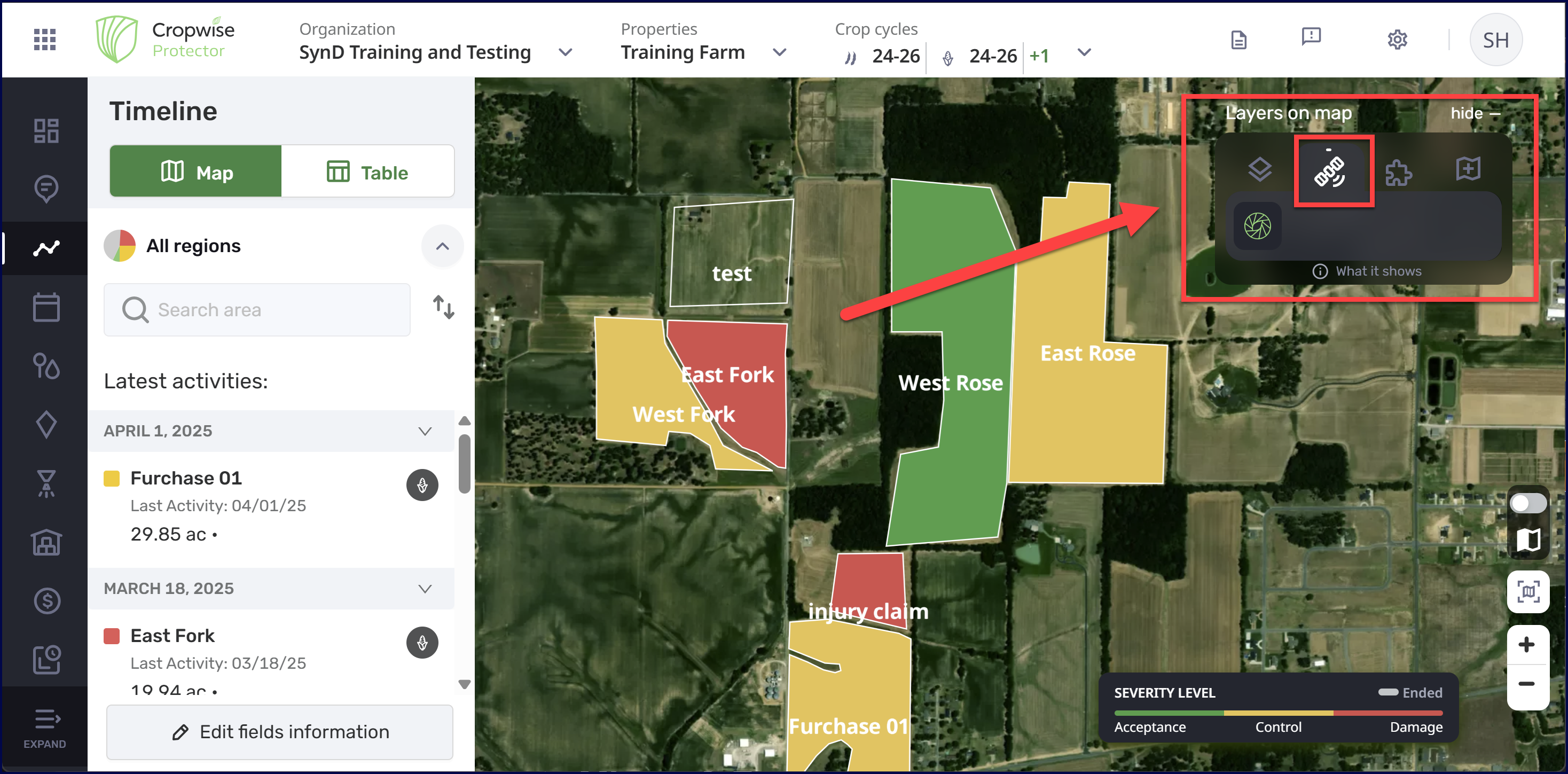Image resolution: width=1568 pixels, height=774 pixels.
Task: Collapse All regions chevron
Action: (443, 246)
